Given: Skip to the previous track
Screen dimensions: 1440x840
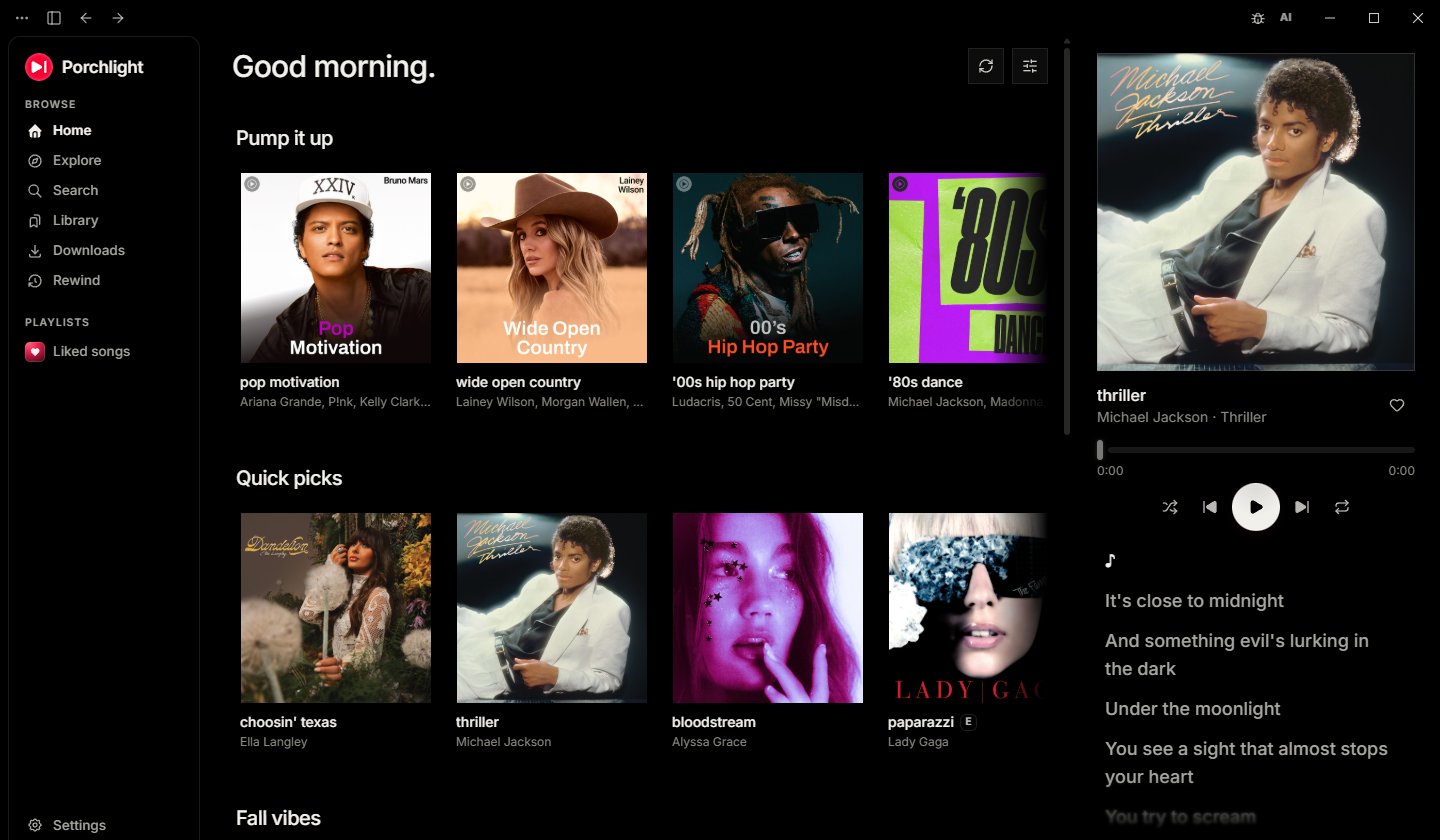Looking at the screenshot, I should (1210, 507).
